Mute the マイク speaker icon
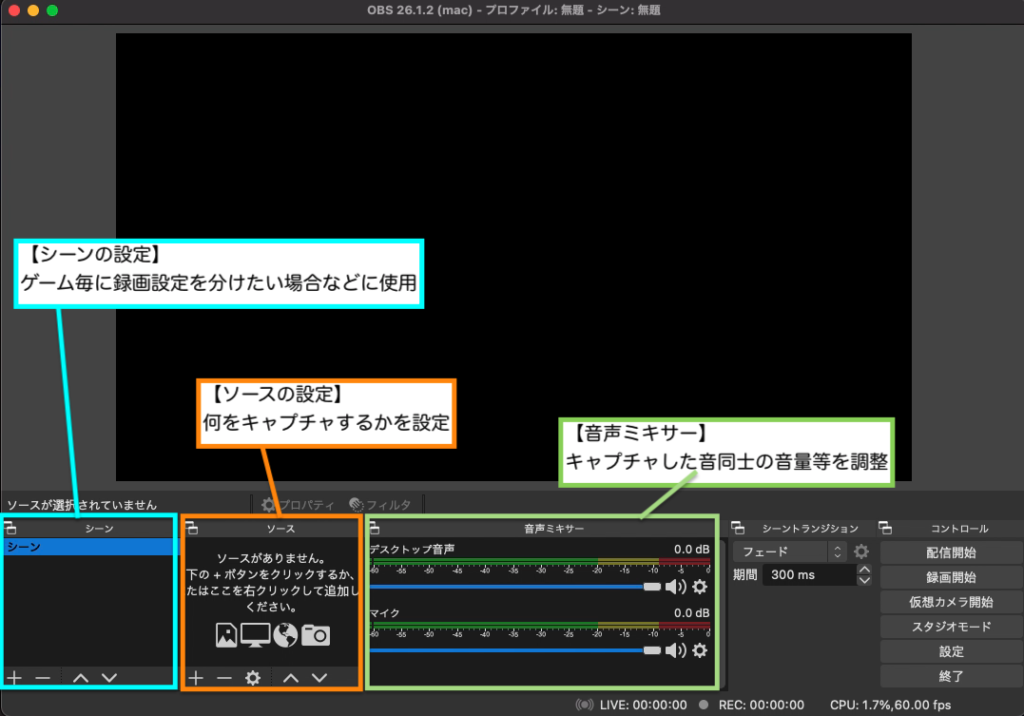This screenshot has width=1024, height=716. click(x=676, y=650)
